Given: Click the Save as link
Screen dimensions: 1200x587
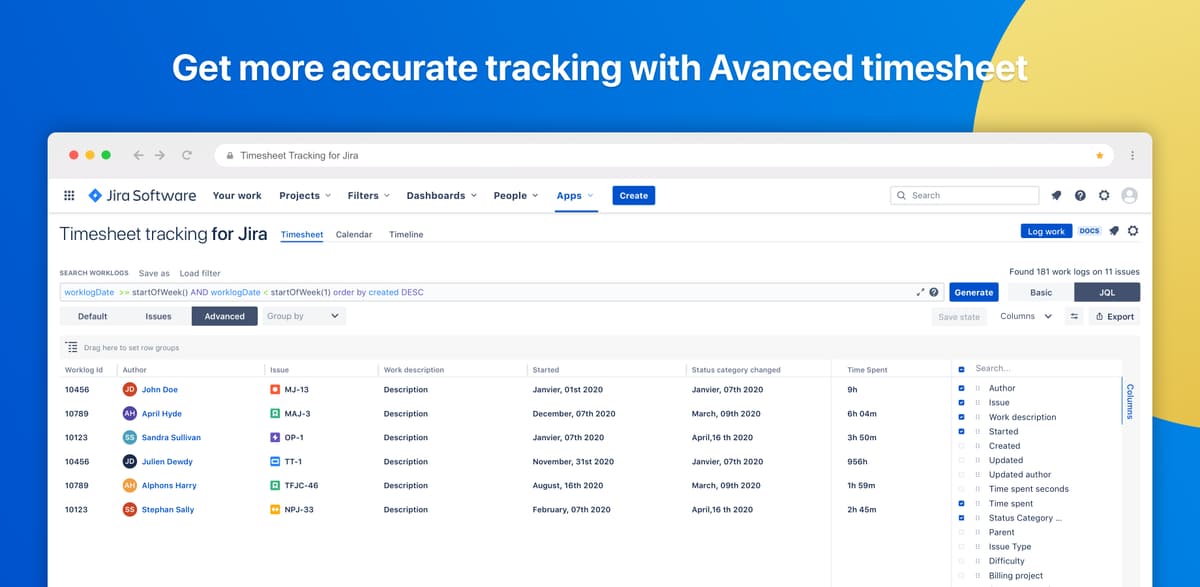Looking at the screenshot, I should [154, 273].
